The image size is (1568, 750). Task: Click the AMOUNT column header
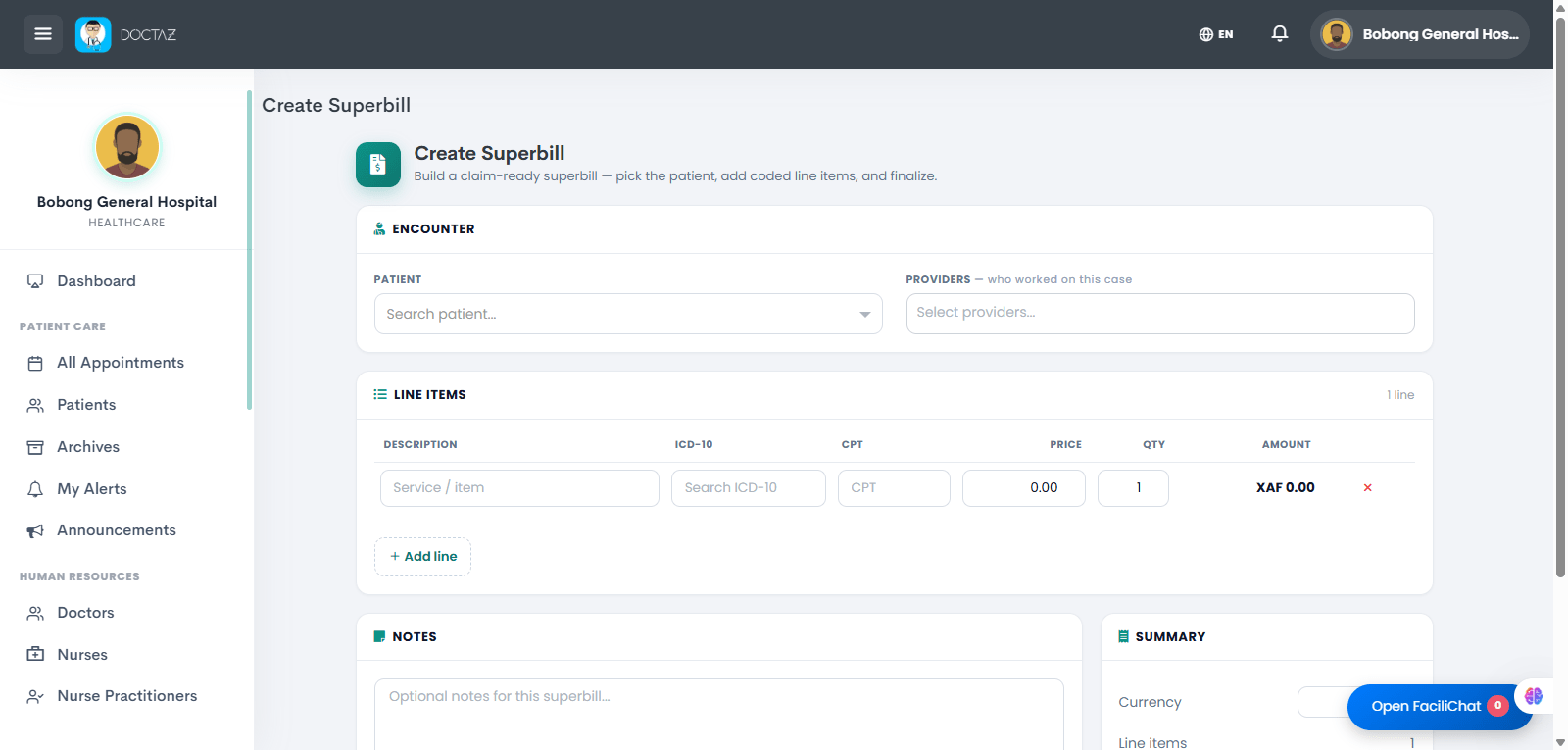[1287, 445]
